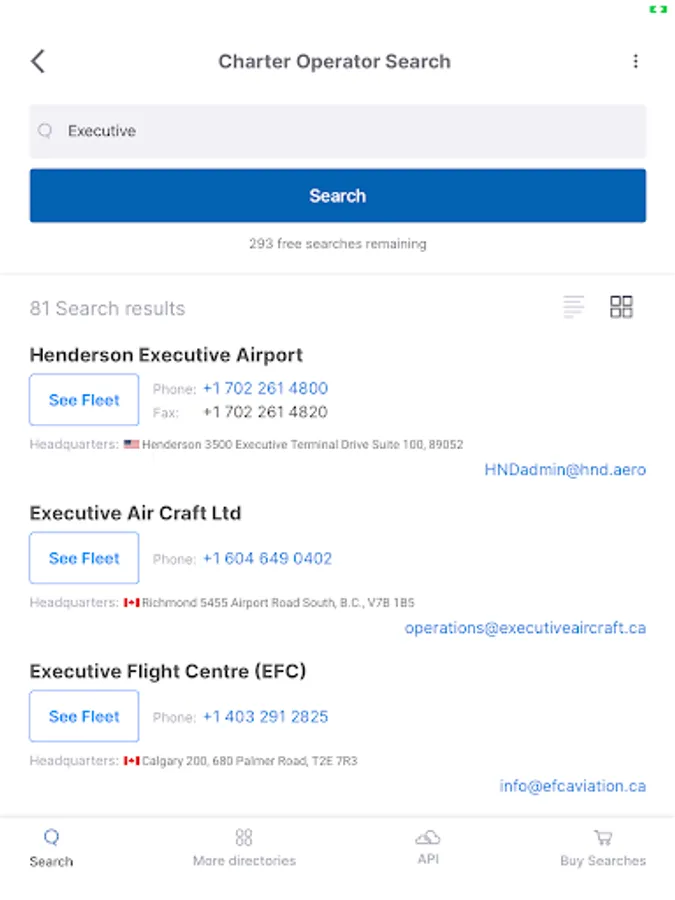This screenshot has width=675, height=900.
Task: Switch to grid view layout
Action: click(621, 307)
